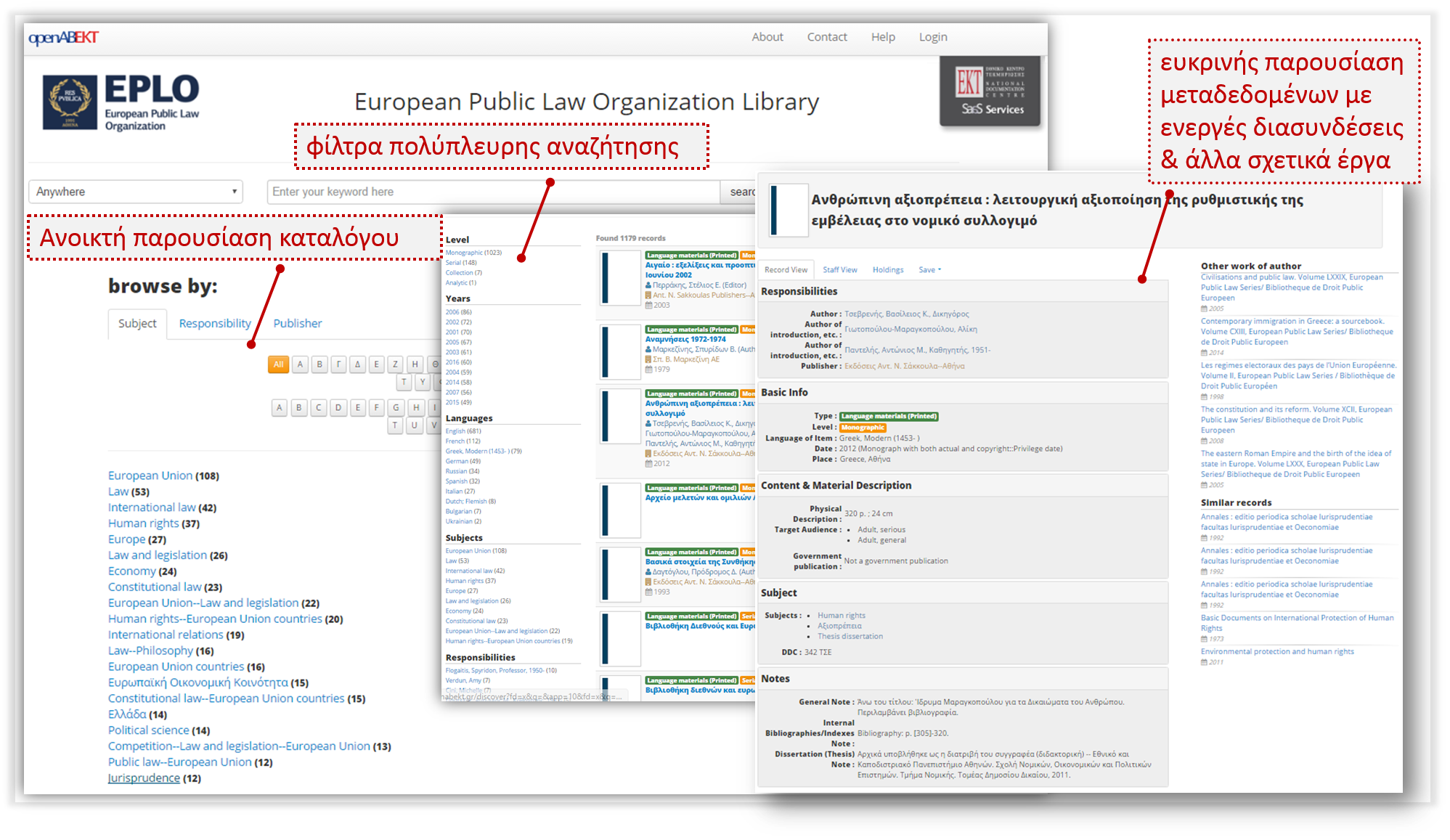Screen dimensions: 1450x840
Task: Click the search button
Action: pyautogui.click(x=740, y=192)
